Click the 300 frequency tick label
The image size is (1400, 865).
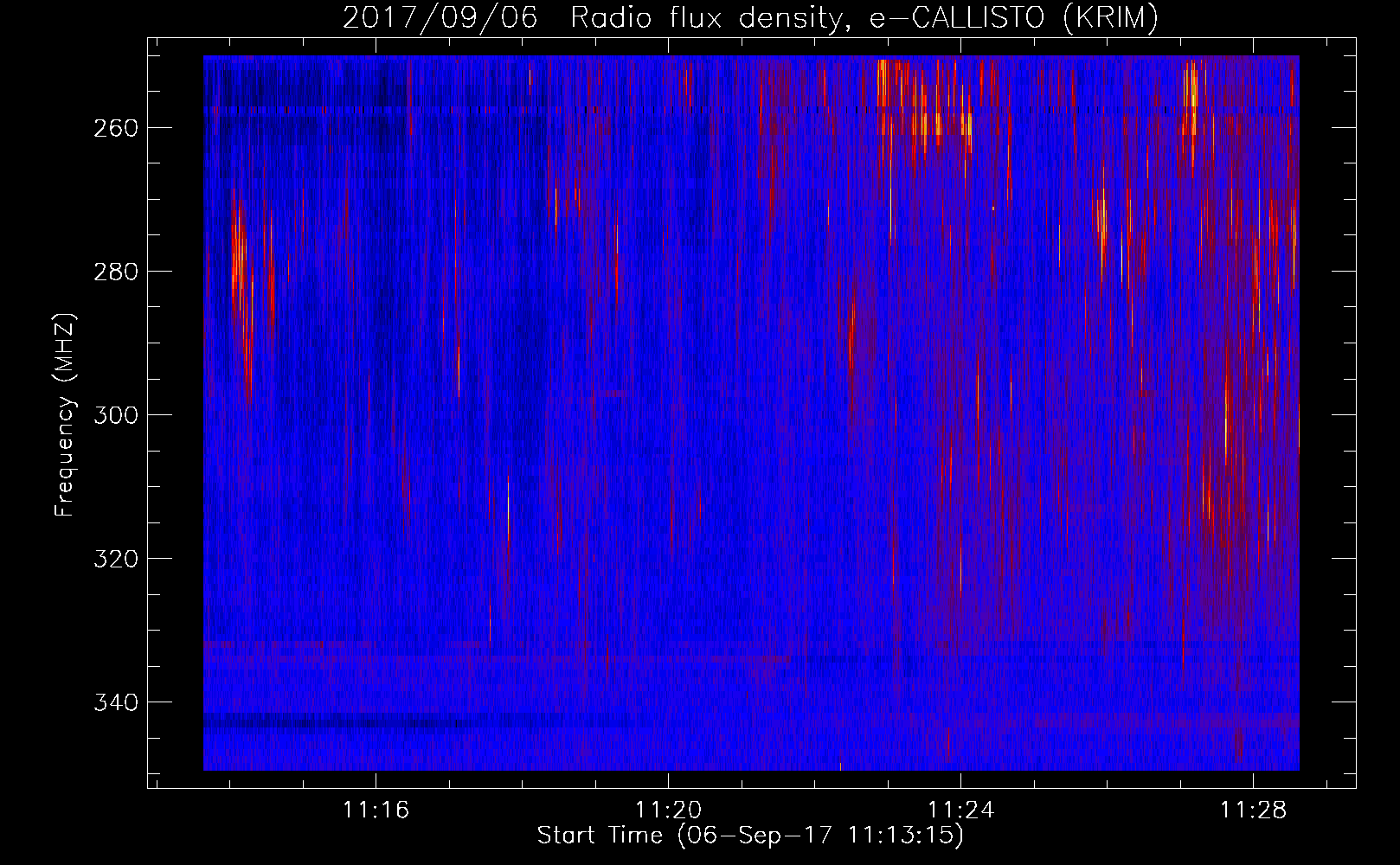coord(115,415)
